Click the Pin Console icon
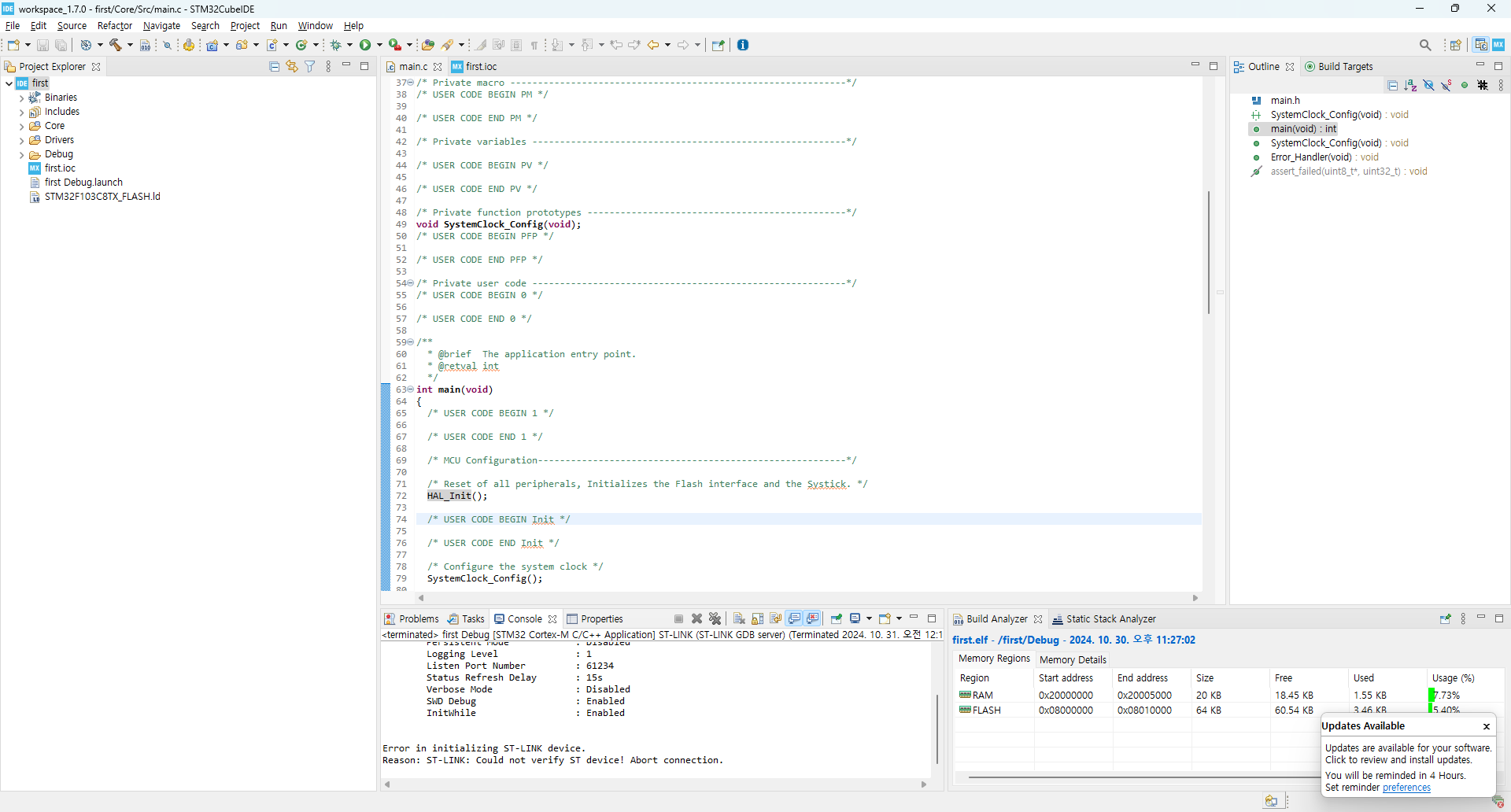1511x812 pixels. [x=837, y=619]
